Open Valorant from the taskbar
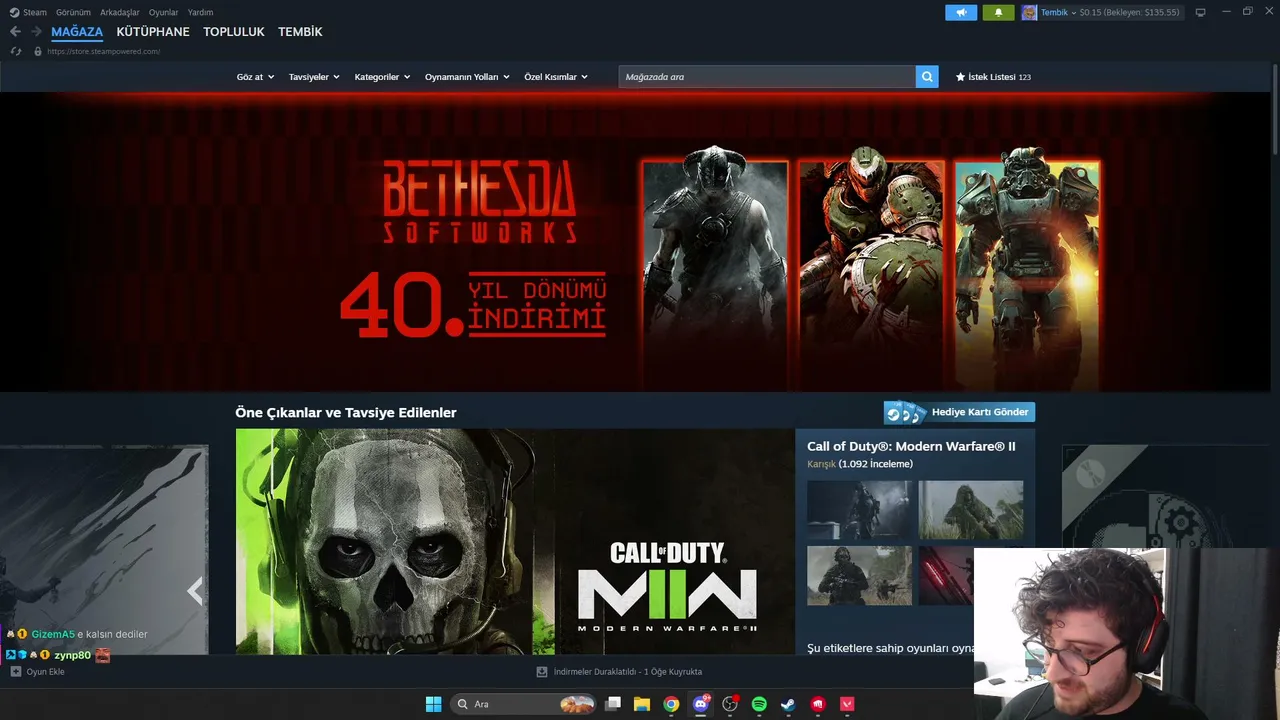The width and height of the screenshot is (1280, 720). point(847,704)
